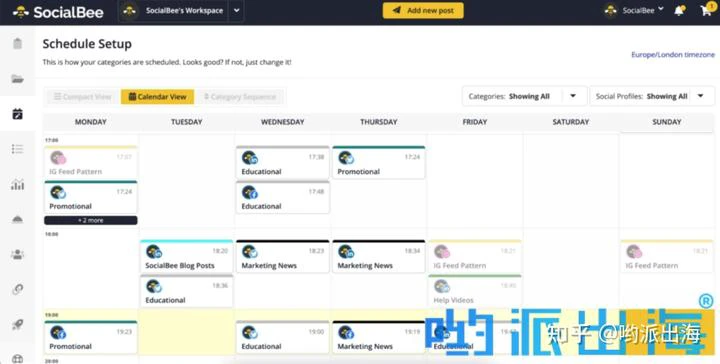Switch to Compact View tab
The width and height of the screenshot is (720, 364).
[83, 97]
